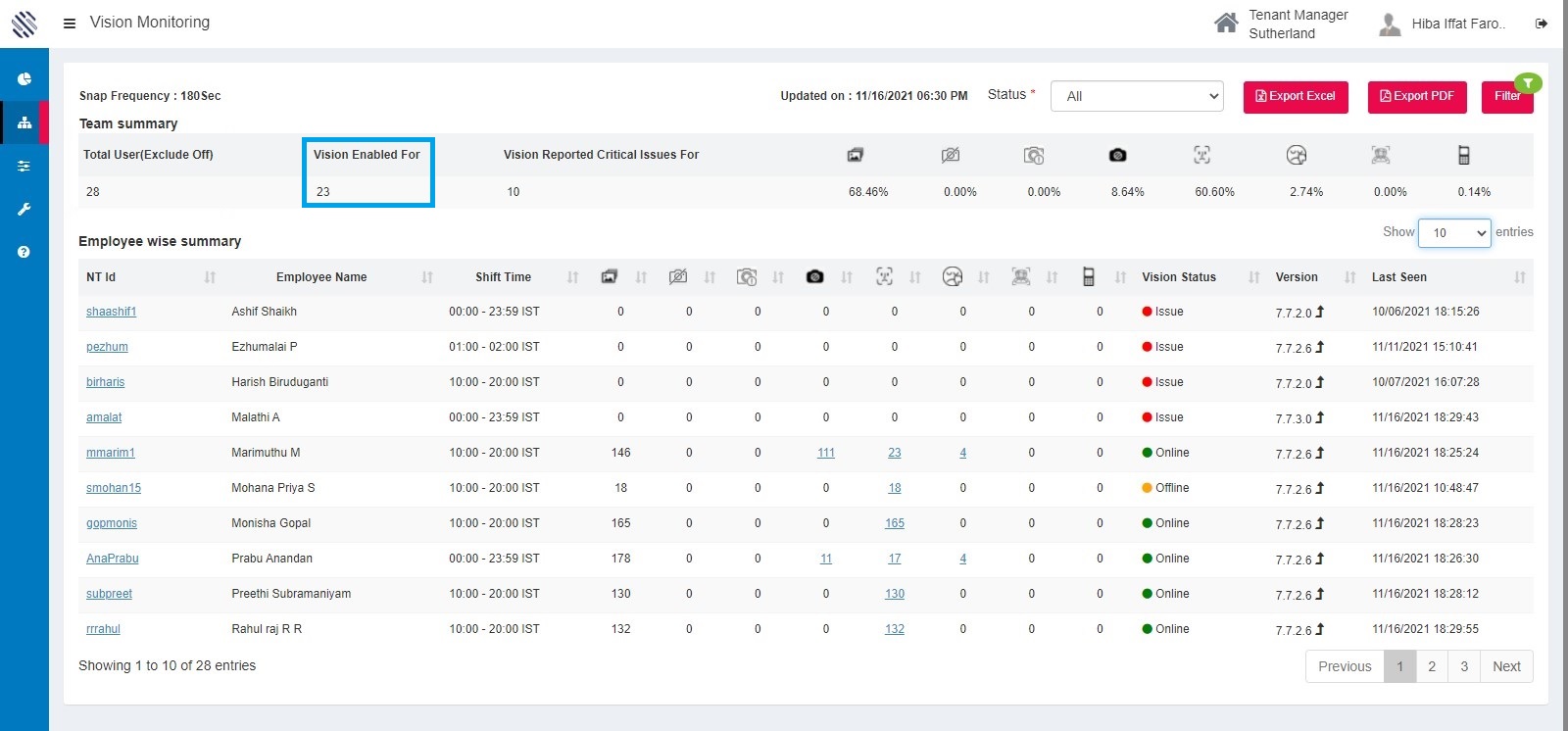Click Tenant Manager Sutherland text in header

coord(1298,24)
